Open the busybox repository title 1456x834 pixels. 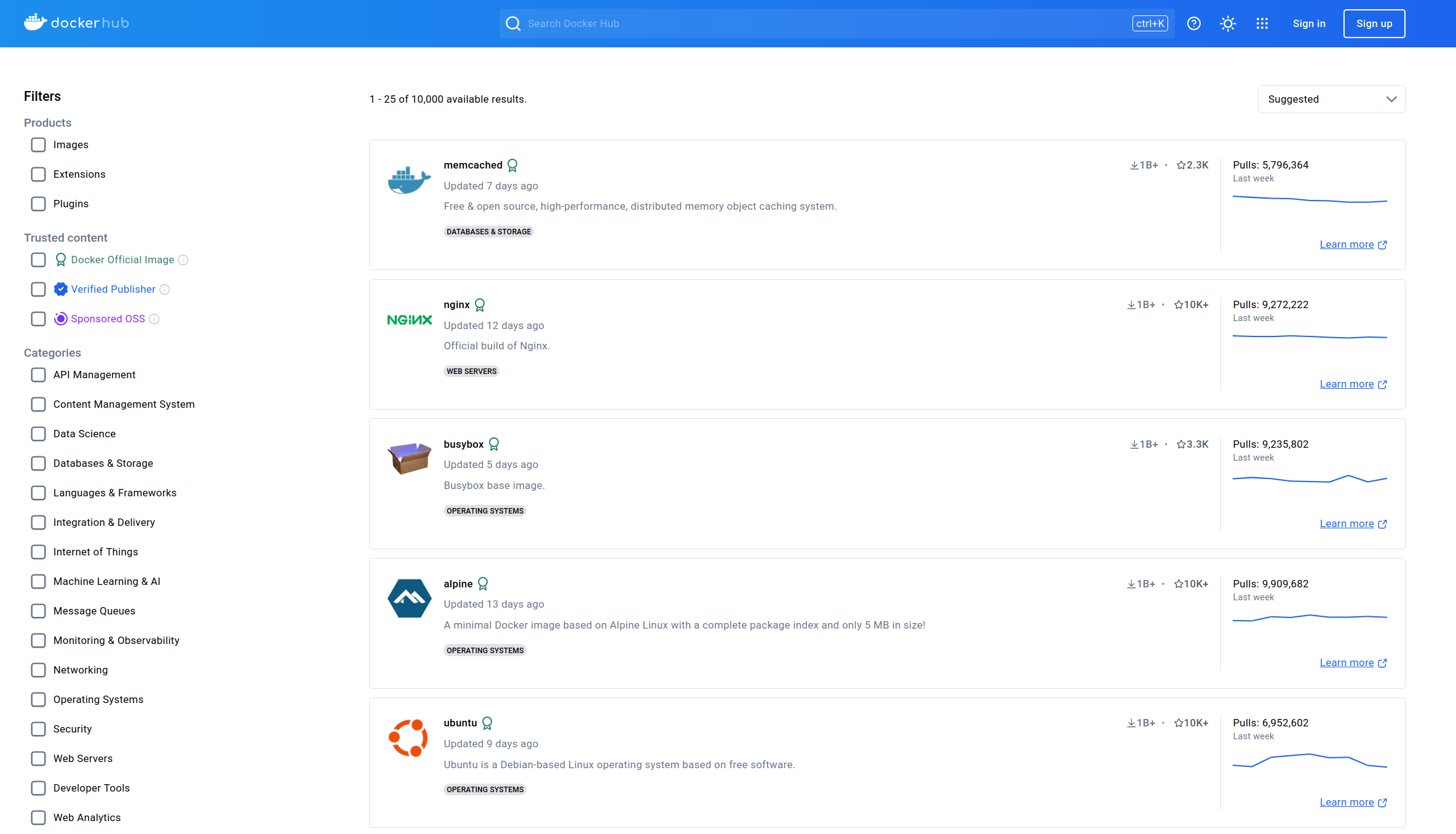click(463, 445)
